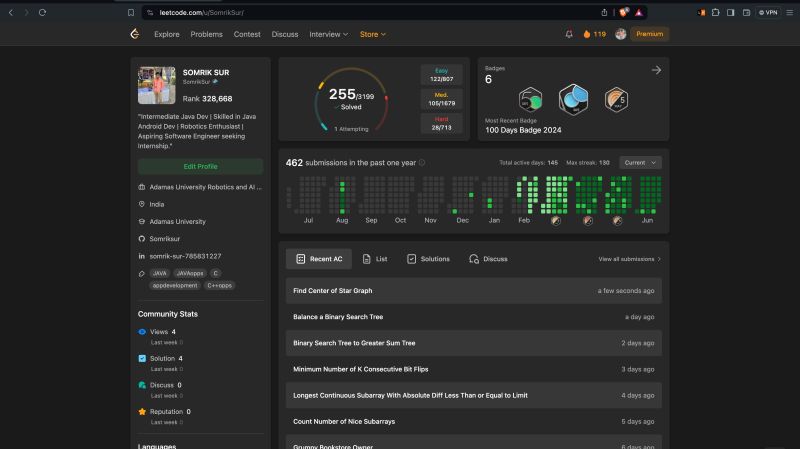Open the browser hamburger menu
This screenshot has height=449, width=800.
[x=789, y=12]
